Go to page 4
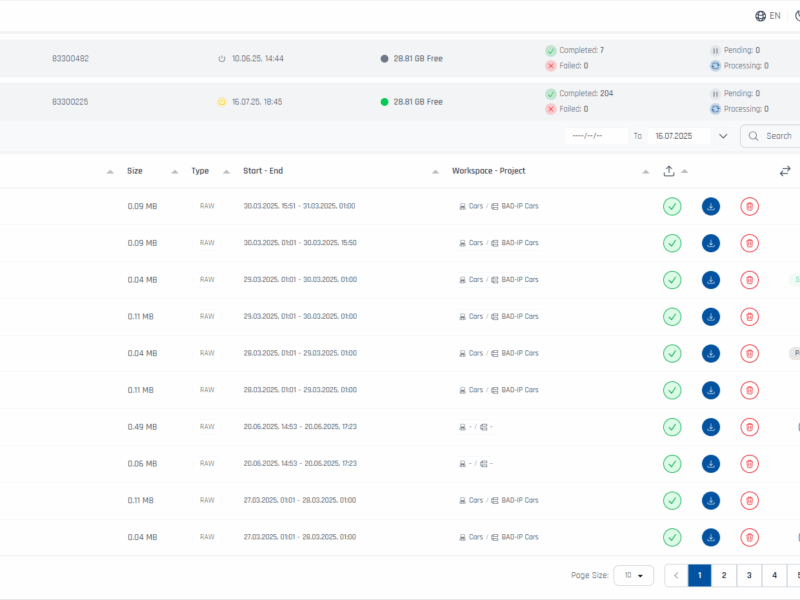Image resolution: width=800 pixels, height=600 pixels. coord(774,575)
